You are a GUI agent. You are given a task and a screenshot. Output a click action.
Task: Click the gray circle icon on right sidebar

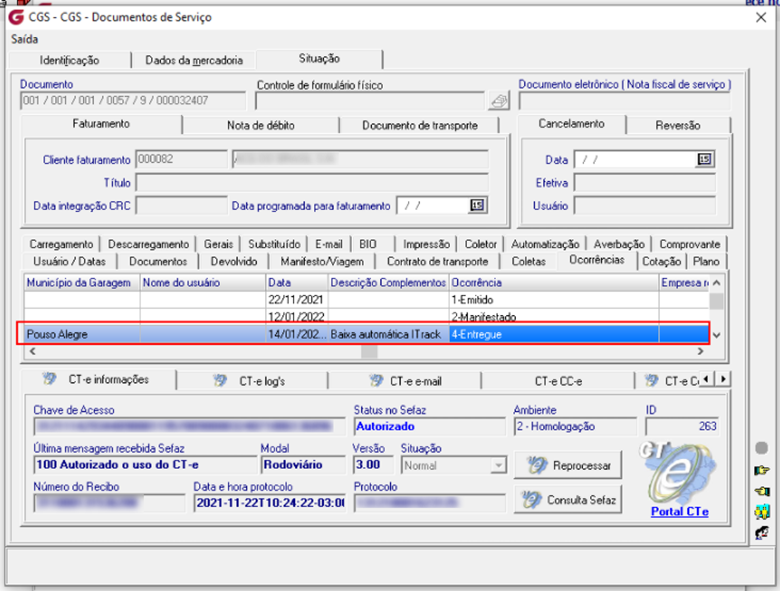click(762, 448)
